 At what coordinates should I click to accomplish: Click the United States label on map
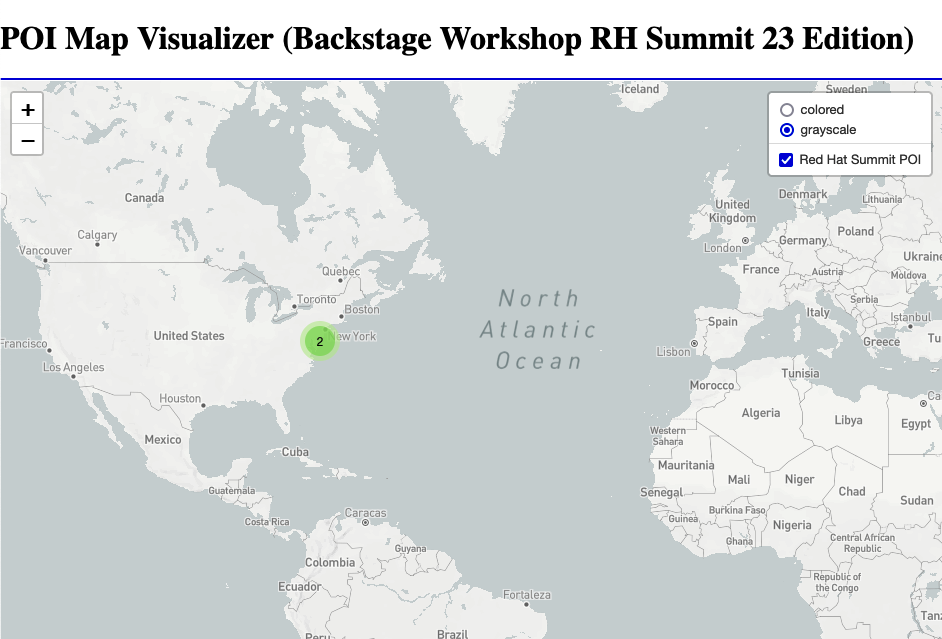click(x=189, y=336)
